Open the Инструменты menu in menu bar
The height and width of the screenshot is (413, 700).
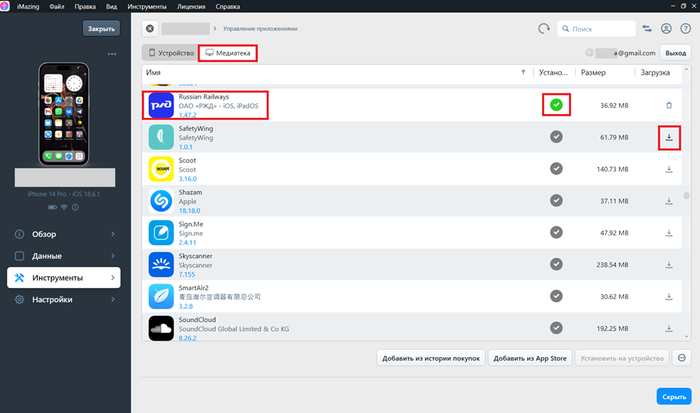coord(147,7)
